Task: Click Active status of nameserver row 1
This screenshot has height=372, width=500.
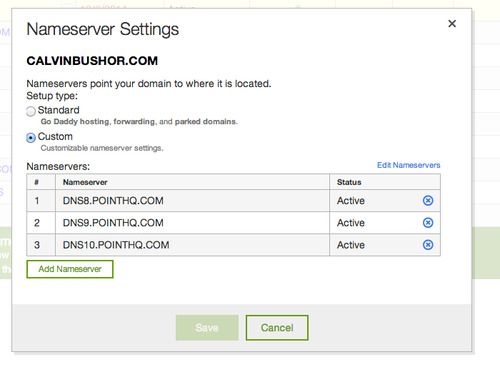Action: pyautogui.click(x=351, y=201)
